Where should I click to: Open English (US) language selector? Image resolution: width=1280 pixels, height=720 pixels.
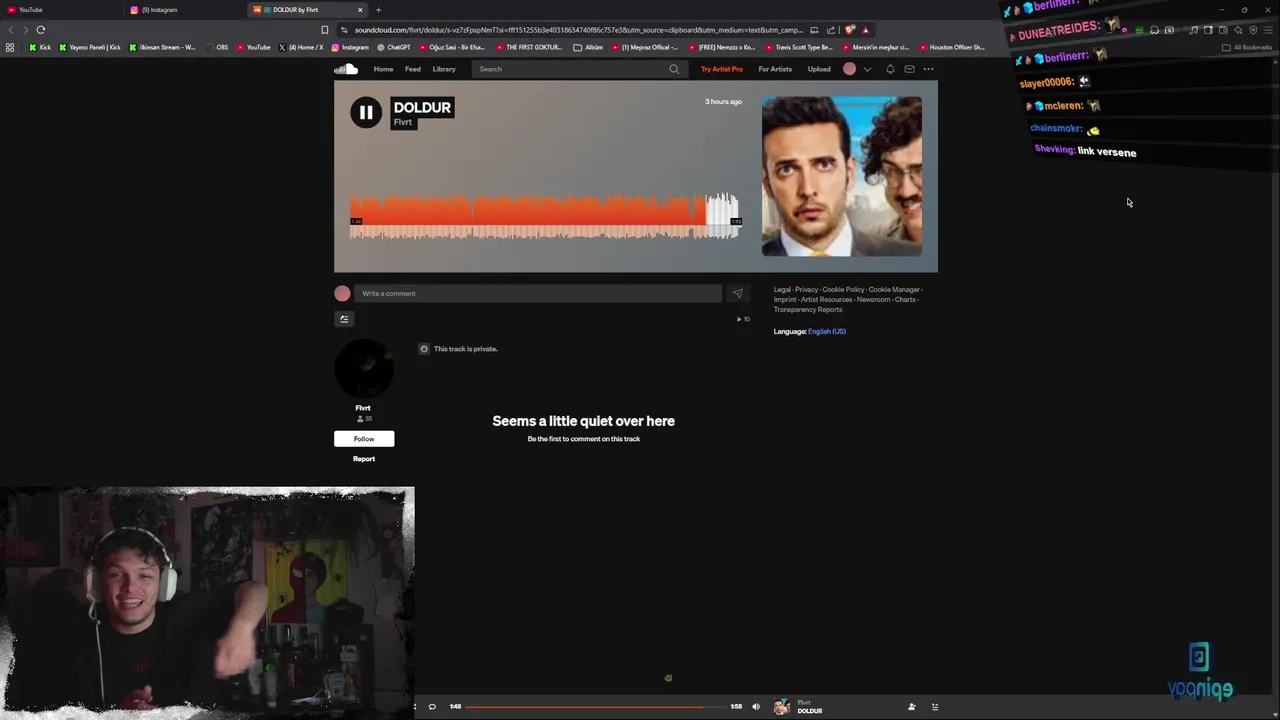pos(827,331)
